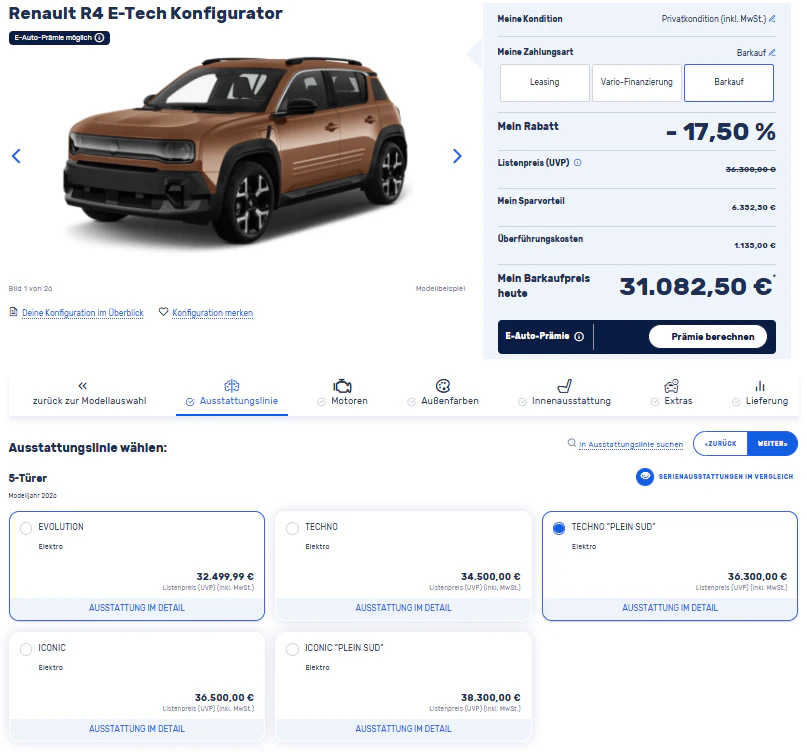The height and width of the screenshot is (752, 807).
Task: Edit Privatkondition with pencil icon
Action: (772, 19)
